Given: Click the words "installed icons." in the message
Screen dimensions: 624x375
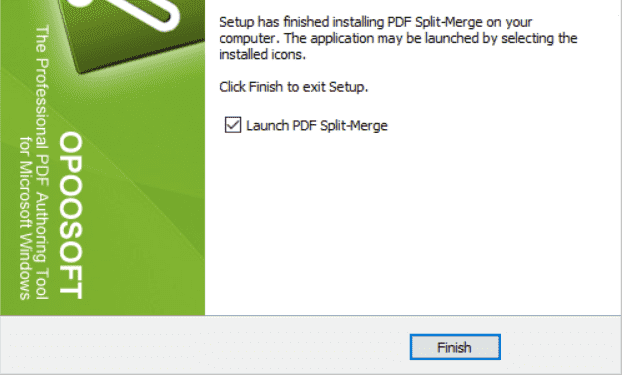Looking at the screenshot, I should [x=262, y=55].
